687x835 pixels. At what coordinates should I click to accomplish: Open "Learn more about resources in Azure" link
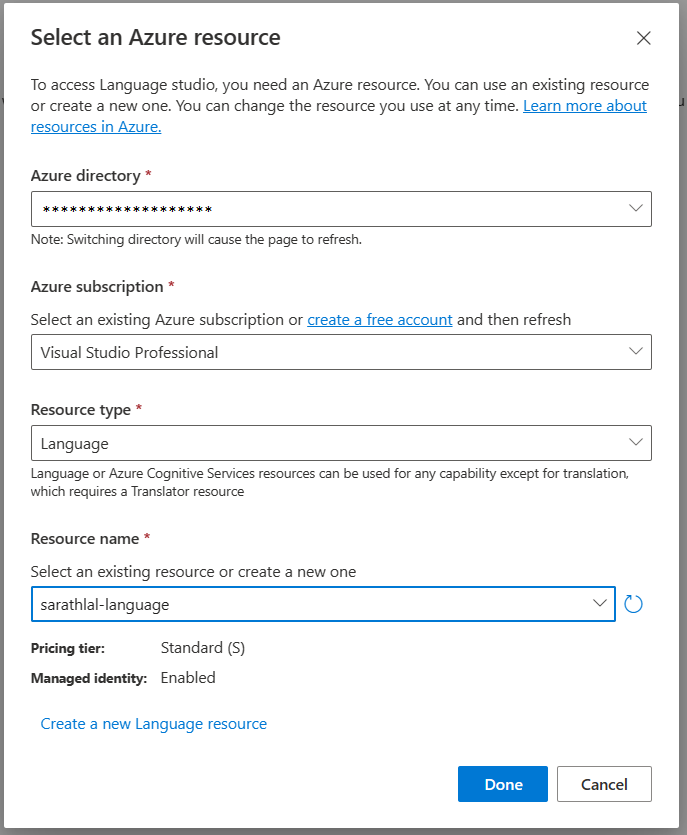584,105
